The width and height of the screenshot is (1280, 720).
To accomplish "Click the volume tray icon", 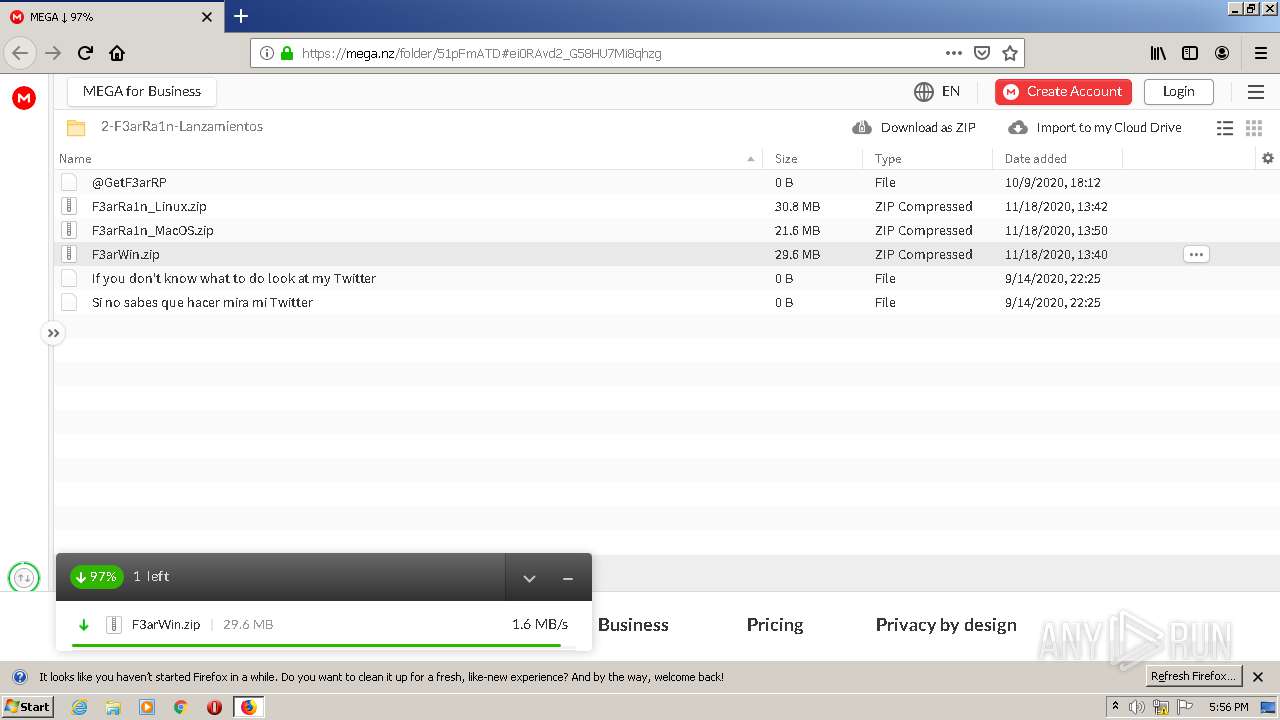I will point(1137,707).
